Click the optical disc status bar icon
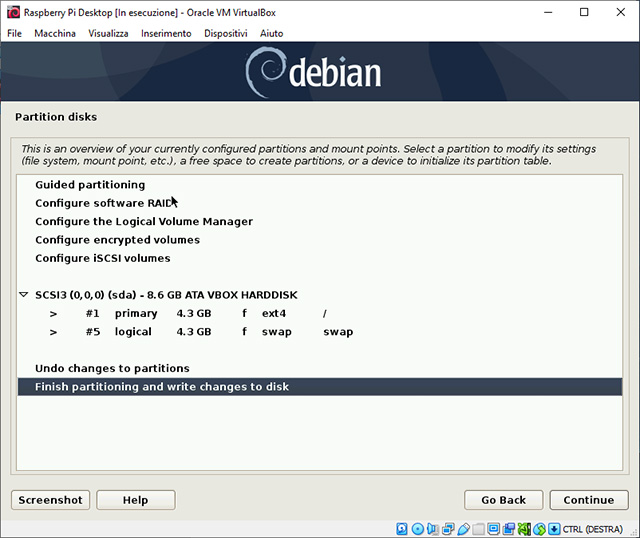Image resolution: width=640 pixels, height=538 pixels. 418,528
